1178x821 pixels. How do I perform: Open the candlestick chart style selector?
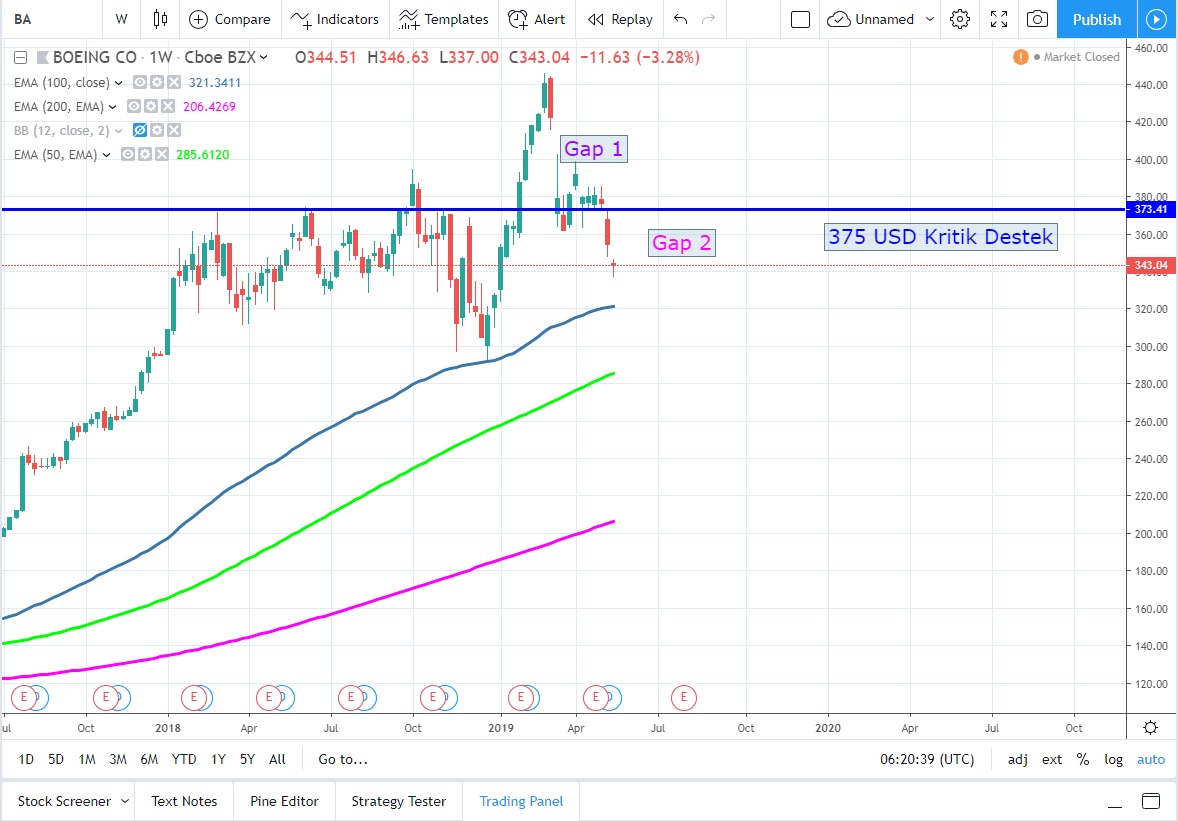[x=160, y=20]
